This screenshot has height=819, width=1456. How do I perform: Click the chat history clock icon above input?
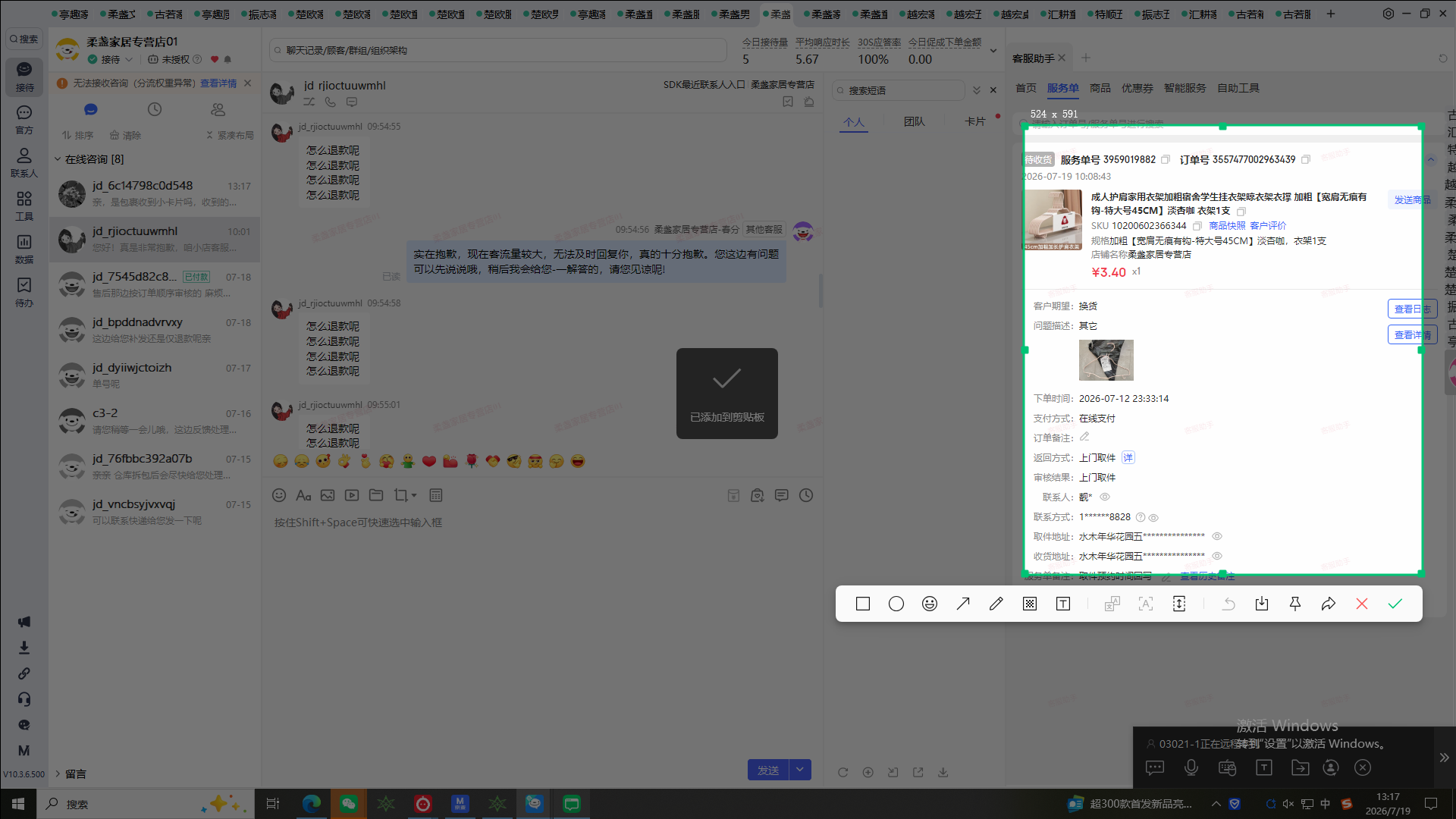pyautogui.click(x=806, y=495)
